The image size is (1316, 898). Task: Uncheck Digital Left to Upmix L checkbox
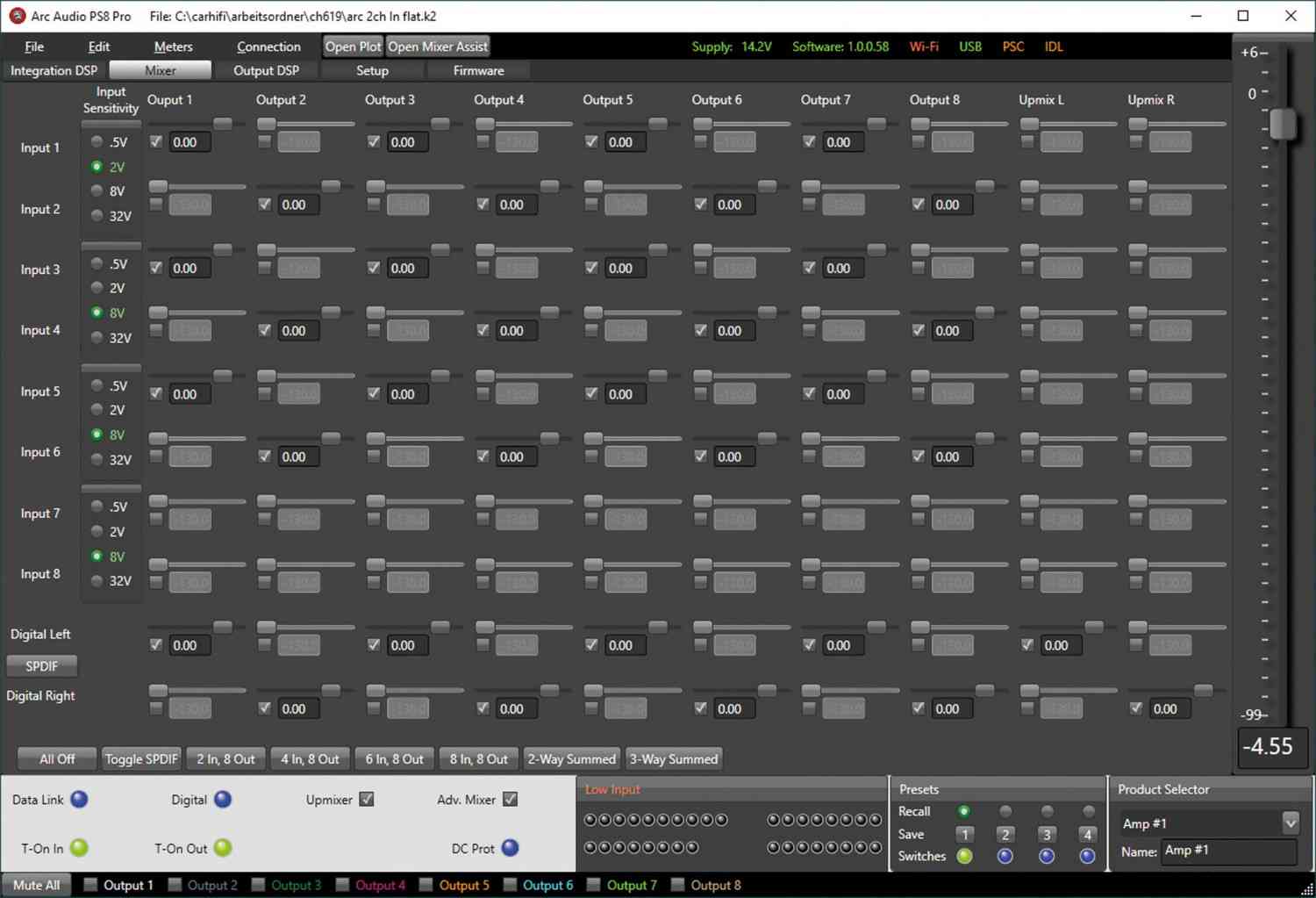pyautogui.click(x=1027, y=644)
